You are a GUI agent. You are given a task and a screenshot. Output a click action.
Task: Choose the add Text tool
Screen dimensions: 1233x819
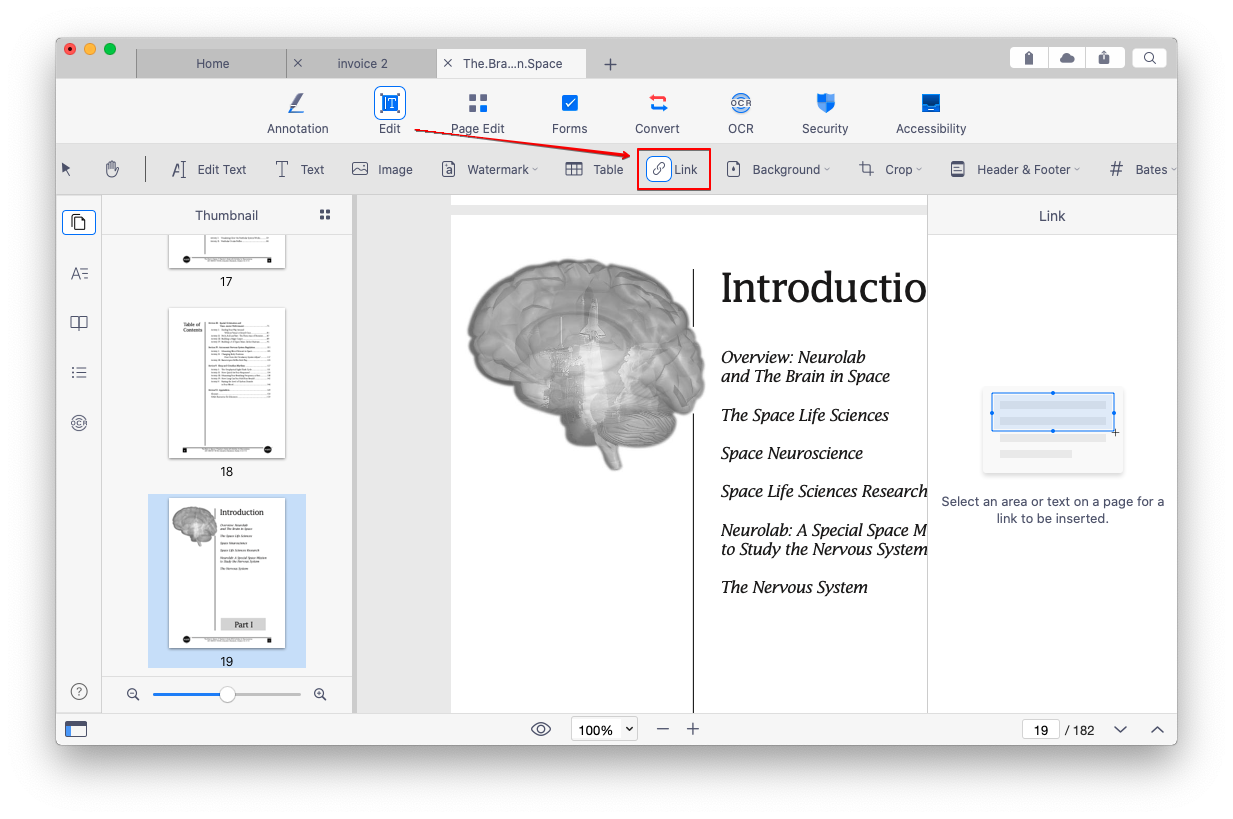299,169
